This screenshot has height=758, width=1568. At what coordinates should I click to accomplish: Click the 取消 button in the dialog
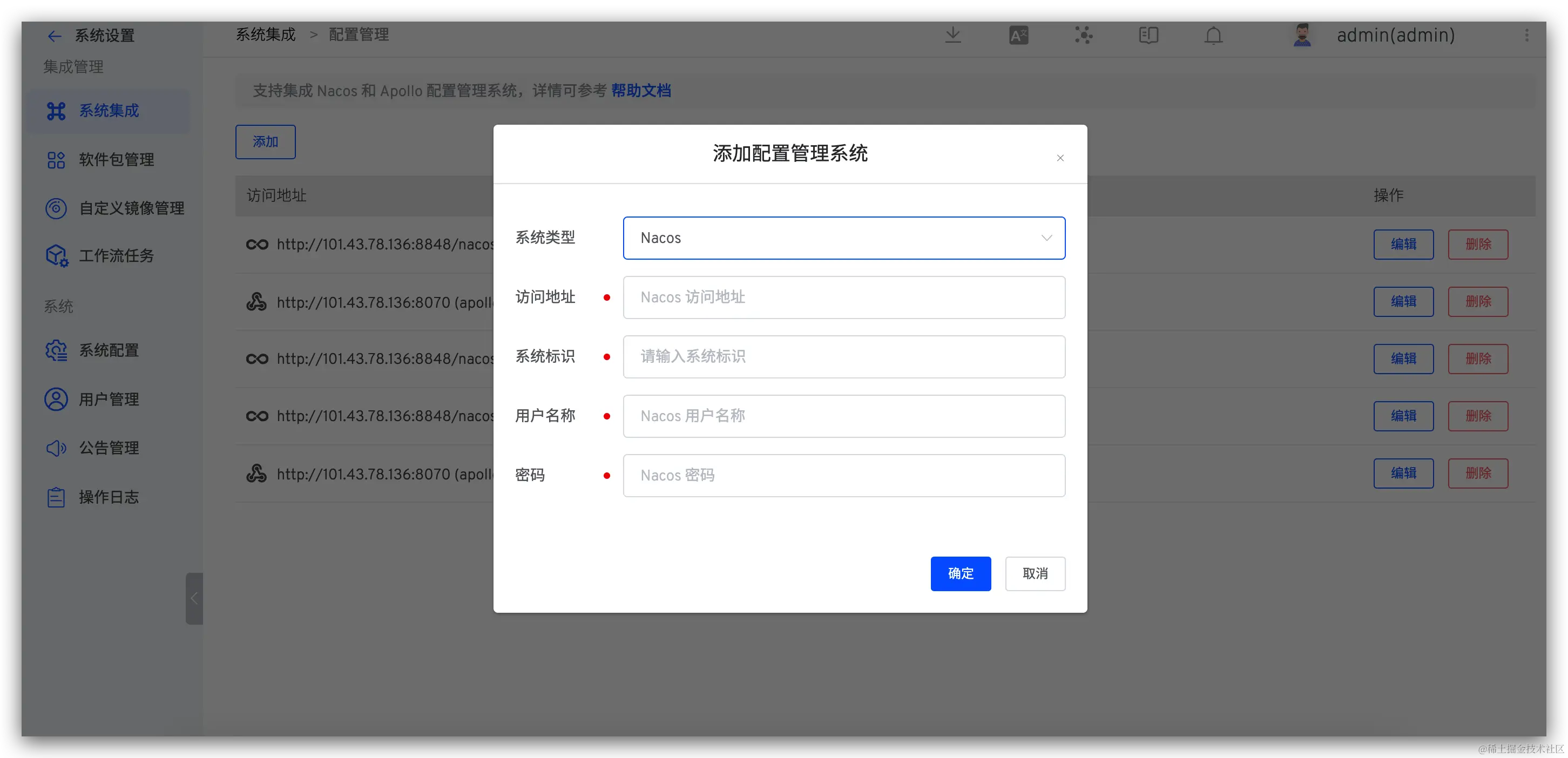coord(1035,573)
